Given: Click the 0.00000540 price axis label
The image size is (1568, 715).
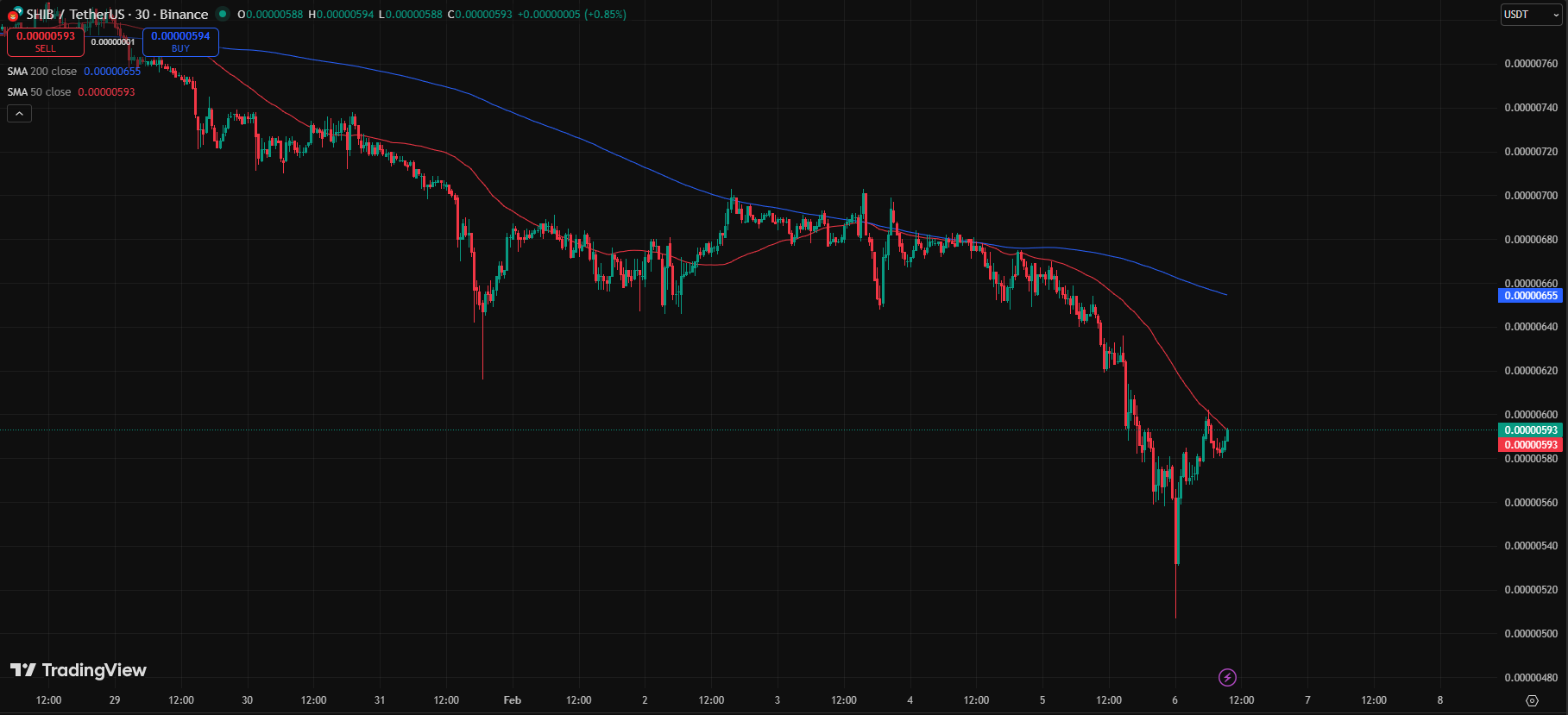Looking at the screenshot, I should point(1531,546).
